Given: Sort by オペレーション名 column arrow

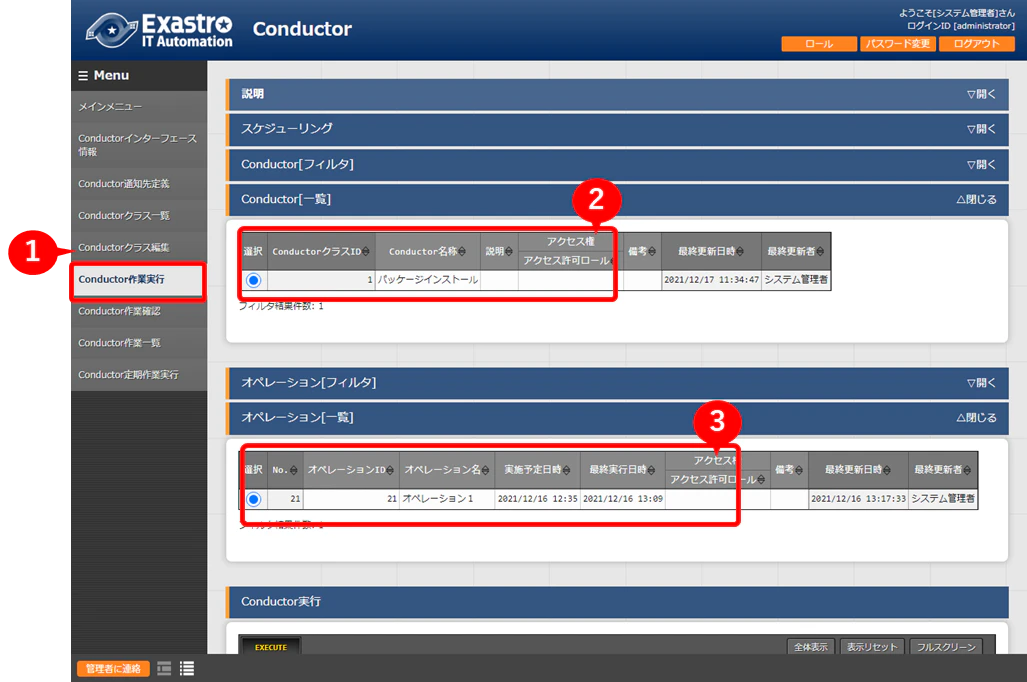Looking at the screenshot, I should point(485,470).
